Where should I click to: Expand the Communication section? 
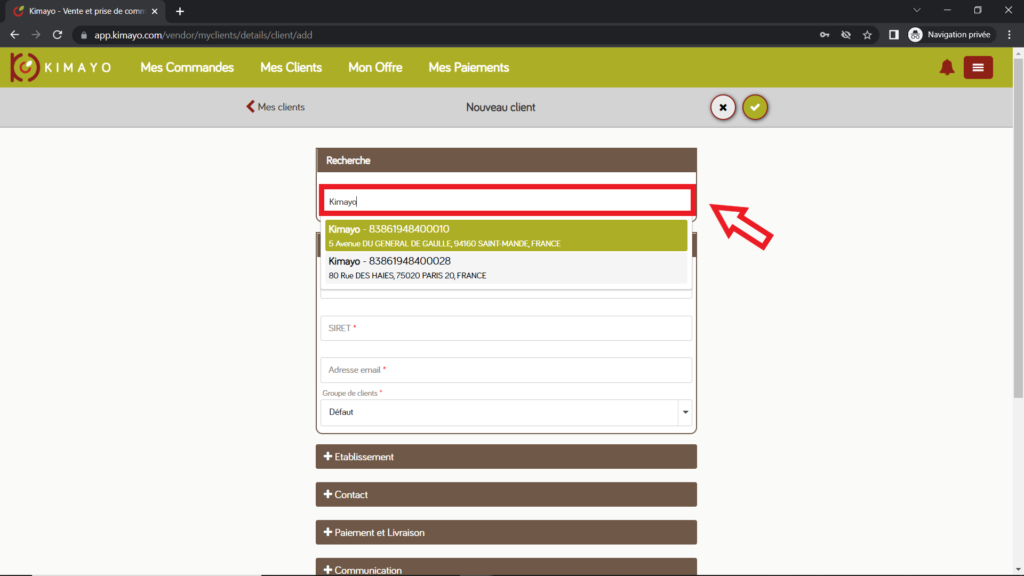506,568
